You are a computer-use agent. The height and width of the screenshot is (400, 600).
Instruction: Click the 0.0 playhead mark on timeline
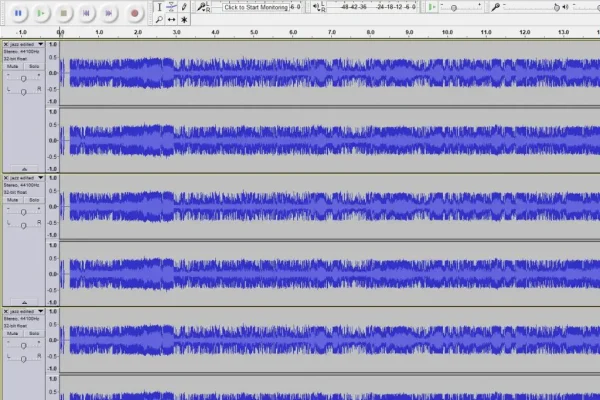pyautogui.click(x=60, y=33)
